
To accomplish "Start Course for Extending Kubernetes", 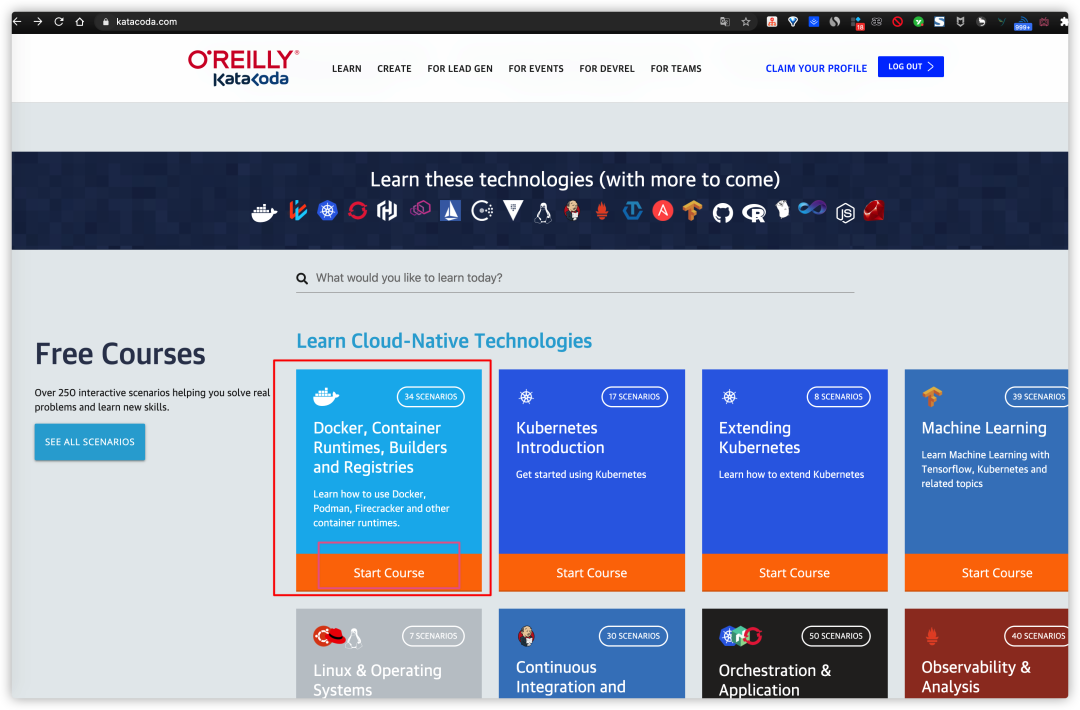I will pos(794,572).
